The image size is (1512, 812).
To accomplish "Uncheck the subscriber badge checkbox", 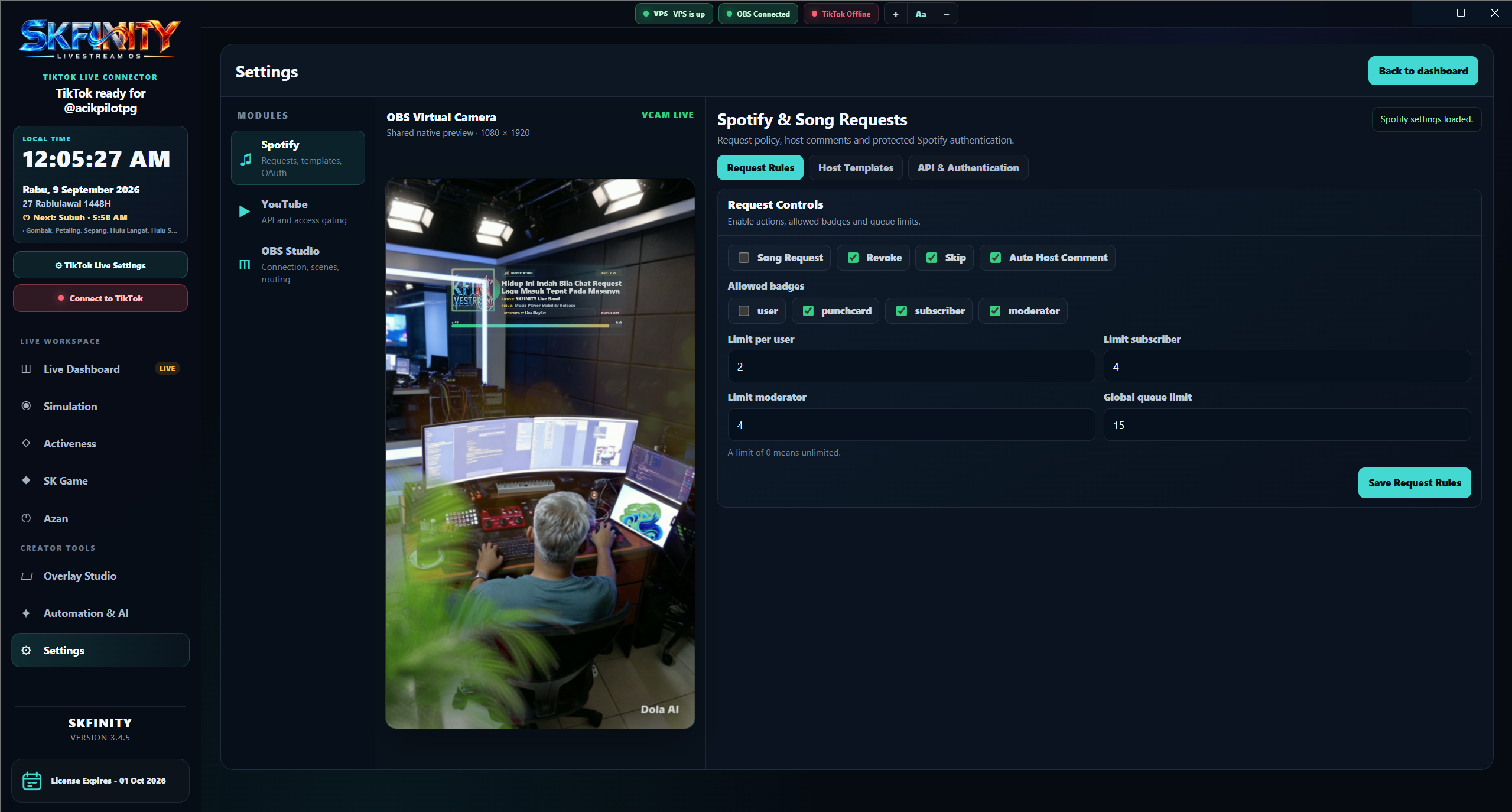I will pos(902,311).
